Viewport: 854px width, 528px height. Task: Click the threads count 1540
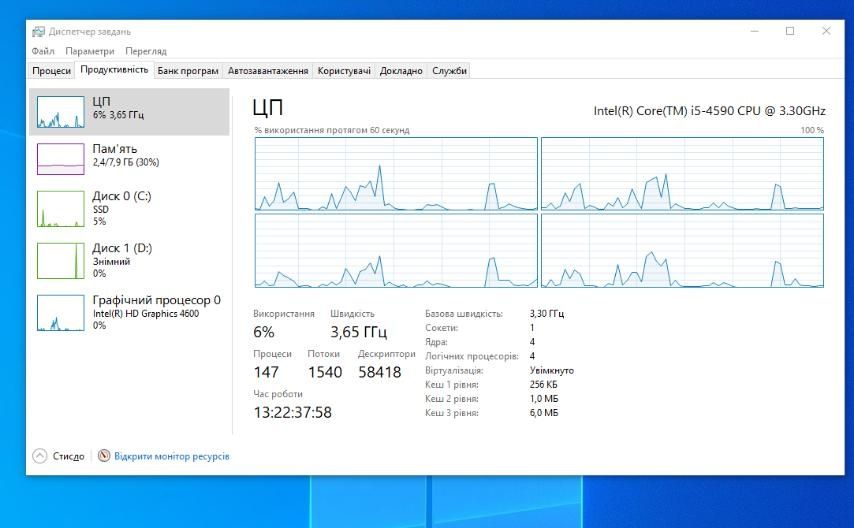325,372
